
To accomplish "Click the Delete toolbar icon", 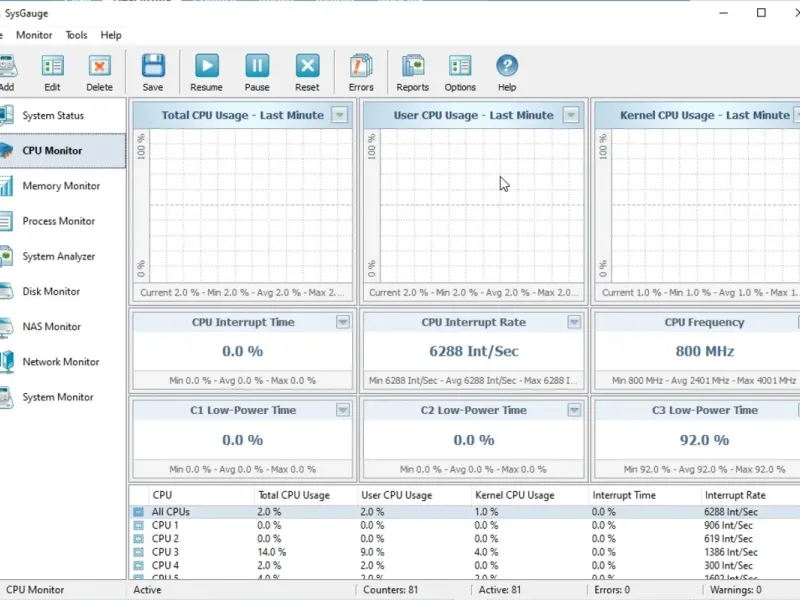I will [99, 66].
